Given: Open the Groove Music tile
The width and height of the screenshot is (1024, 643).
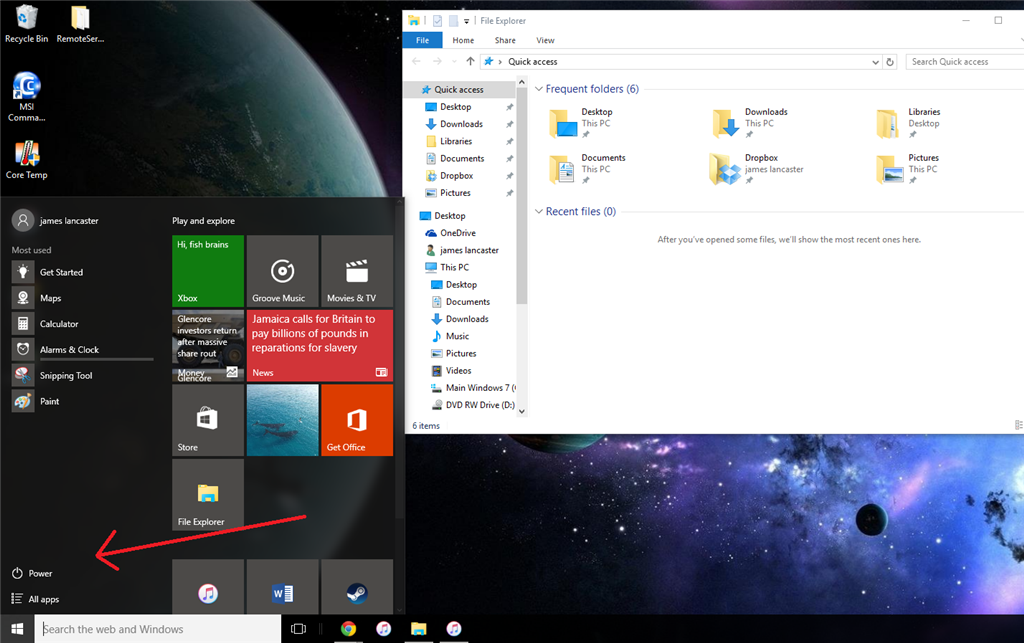Looking at the screenshot, I should [282, 271].
